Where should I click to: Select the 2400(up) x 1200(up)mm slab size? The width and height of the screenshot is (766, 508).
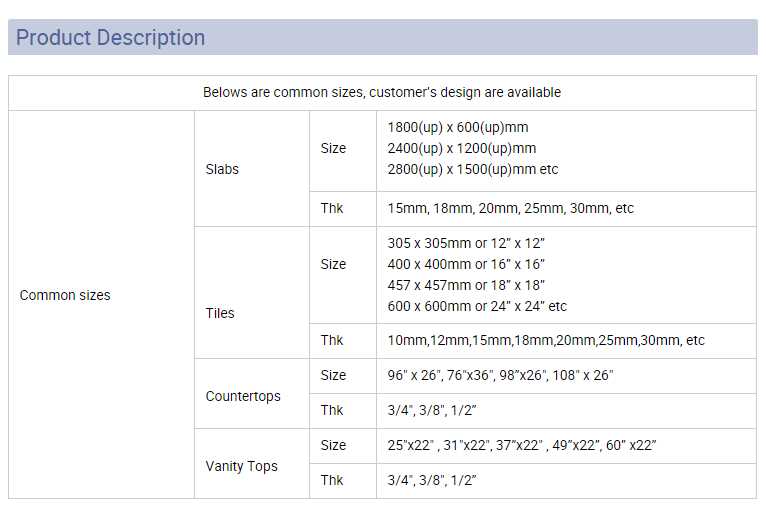[x=461, y=148]
